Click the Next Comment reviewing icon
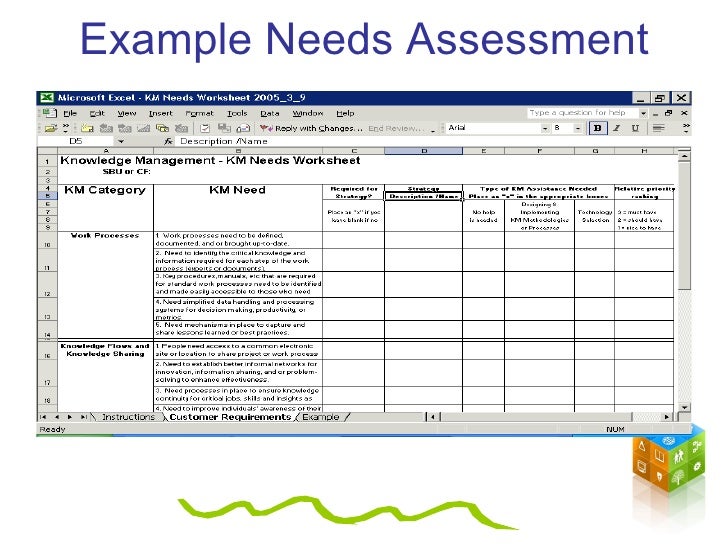 (124, 128)
